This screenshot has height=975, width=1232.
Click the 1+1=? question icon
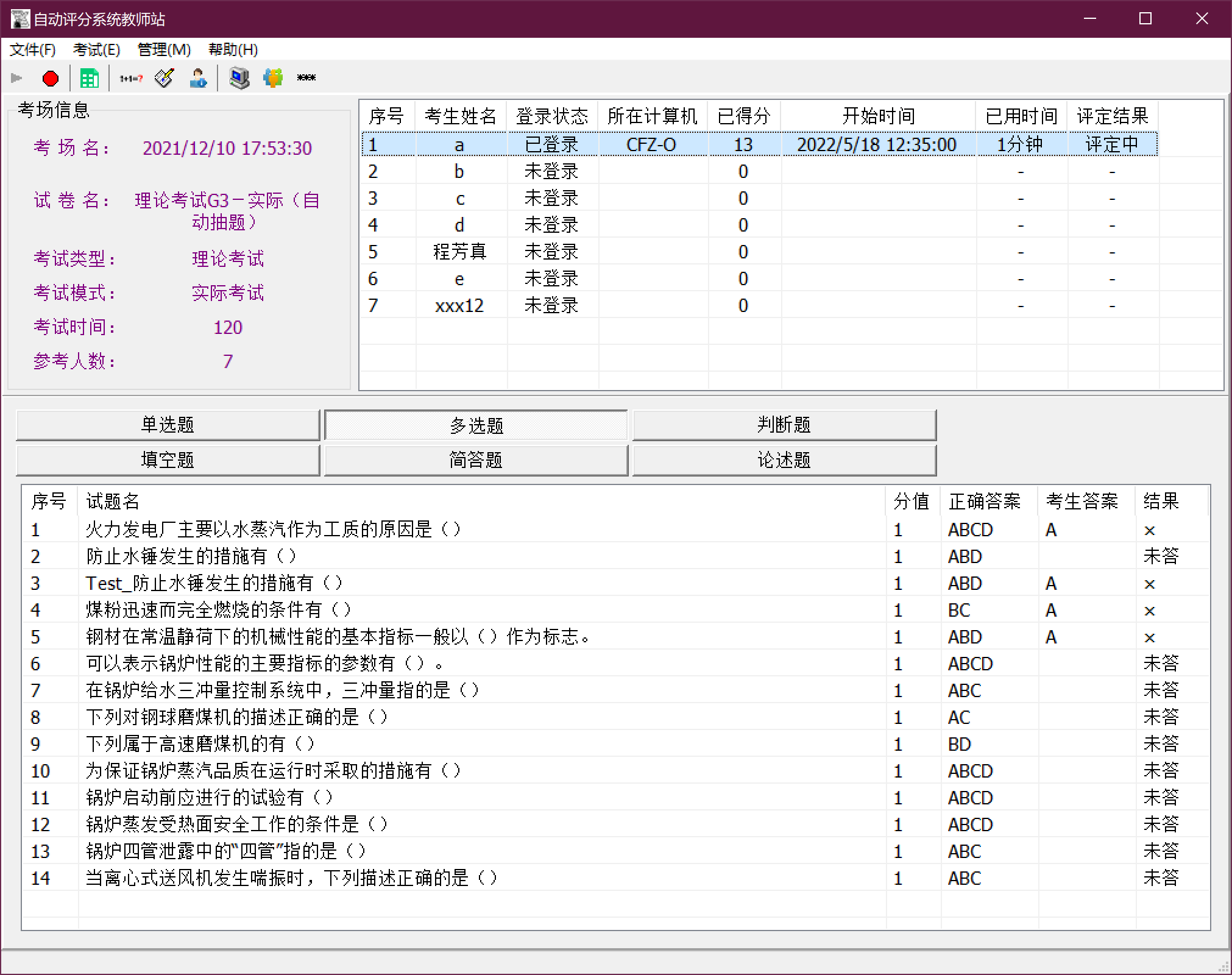(131, 79)
